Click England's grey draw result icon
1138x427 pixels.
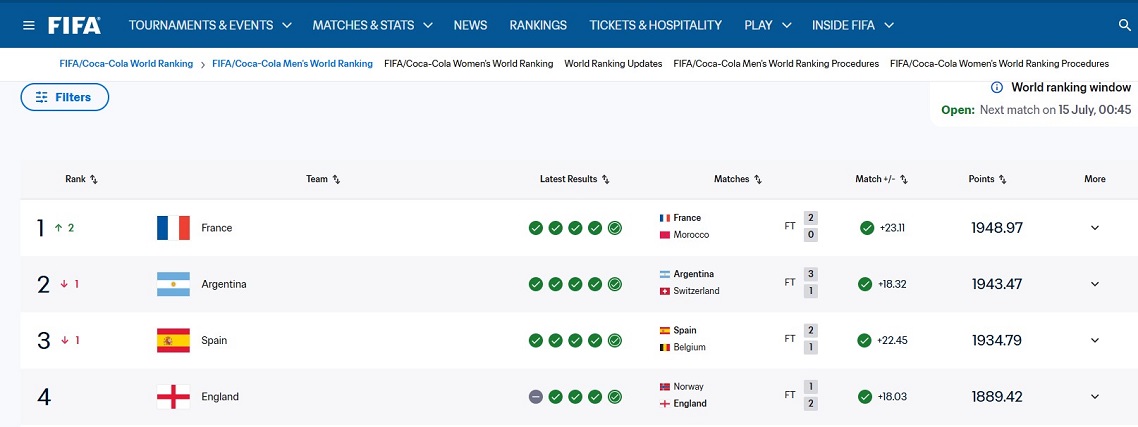[x=536, y=396]
